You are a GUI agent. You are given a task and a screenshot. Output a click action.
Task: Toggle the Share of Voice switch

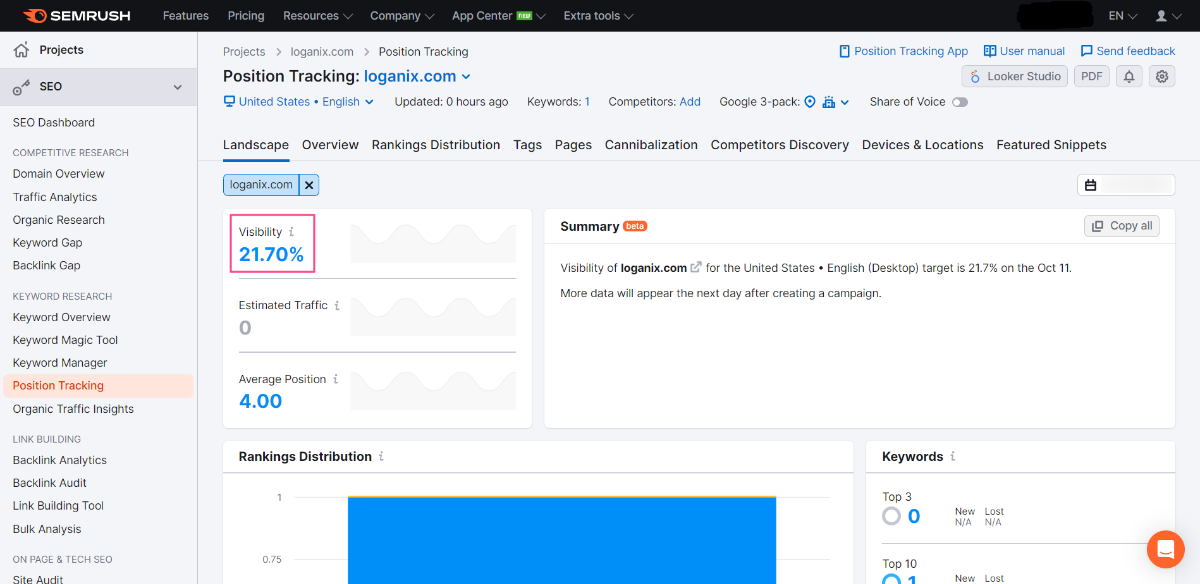click(x=960, y=102)
